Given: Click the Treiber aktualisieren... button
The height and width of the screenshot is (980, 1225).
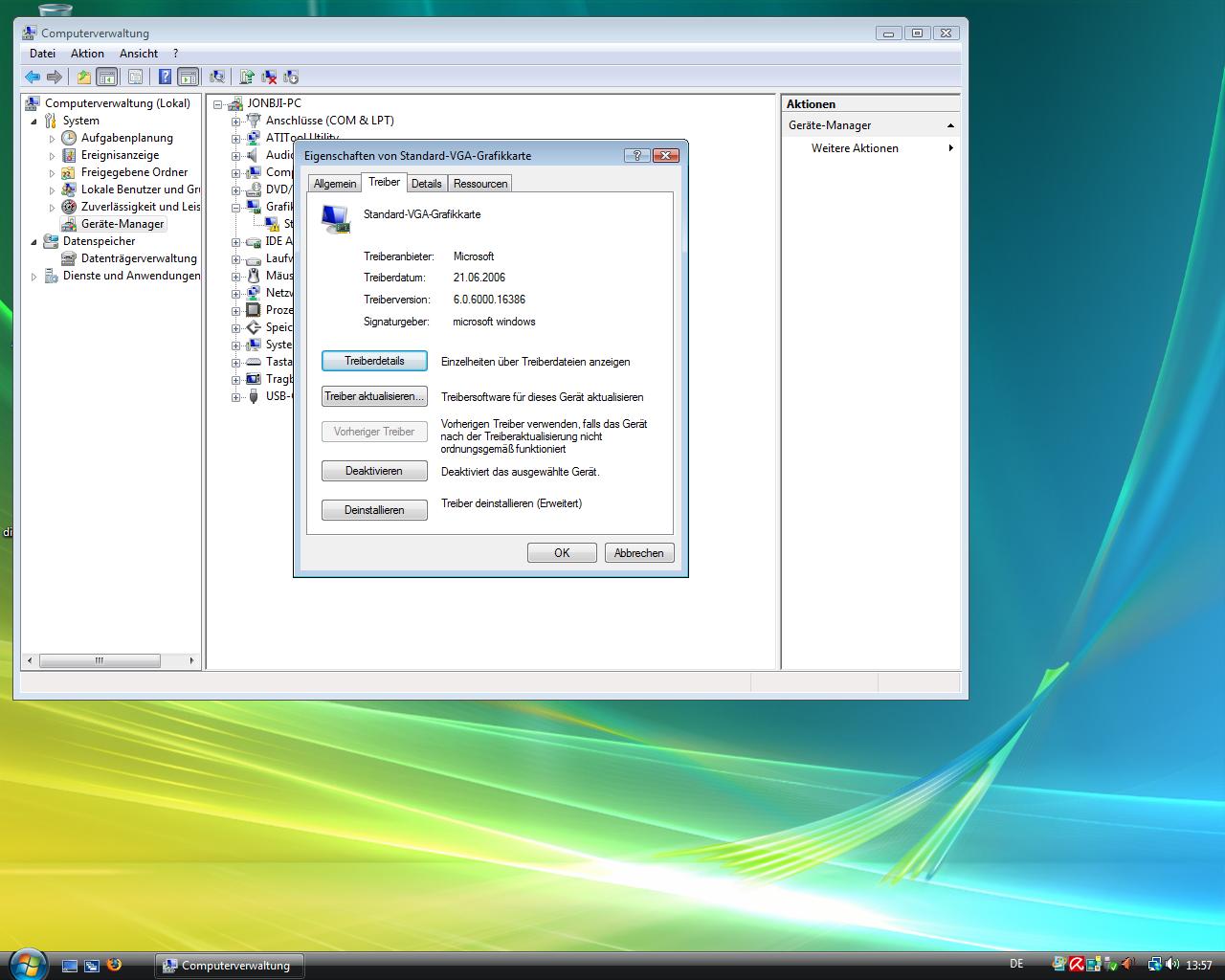Looking at the screenshot, I should click(x=374, y=396).
